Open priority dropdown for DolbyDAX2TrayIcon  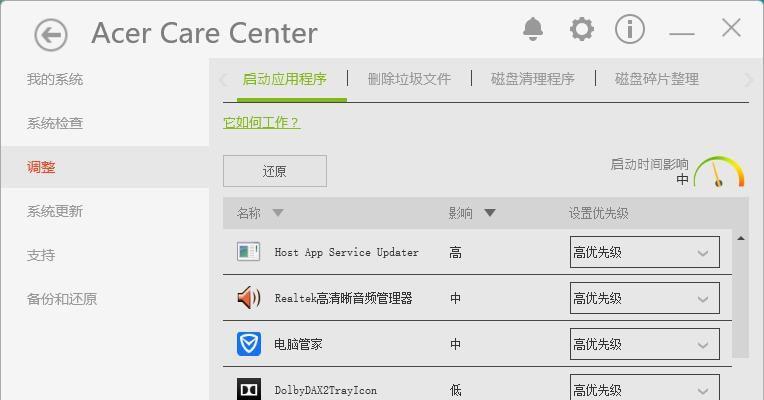[645, 388]
